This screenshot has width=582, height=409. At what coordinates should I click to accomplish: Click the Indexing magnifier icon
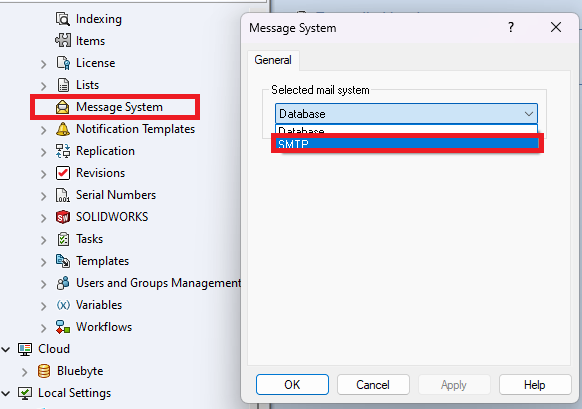(x=63, y=19)
